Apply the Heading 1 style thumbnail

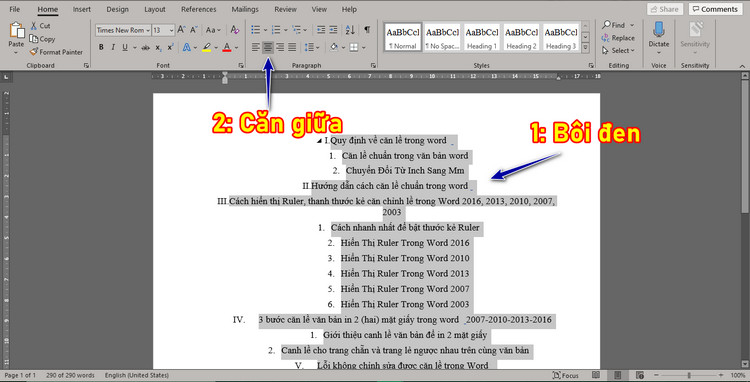pos(481,37)
